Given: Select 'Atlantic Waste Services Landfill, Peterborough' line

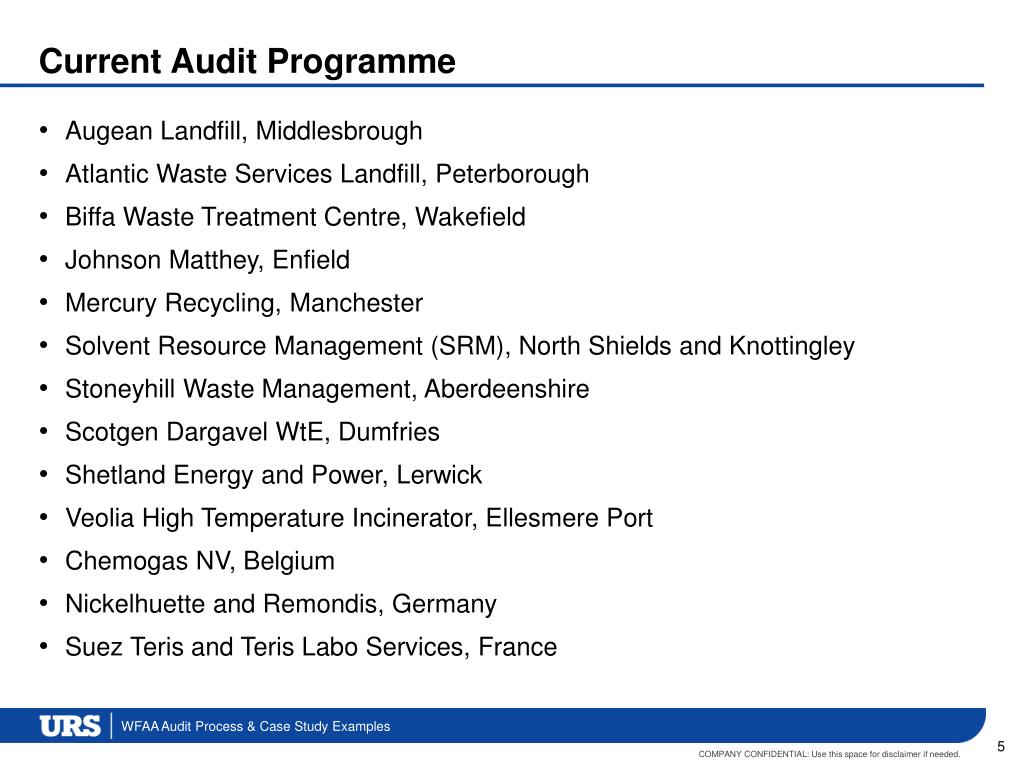Looking at the screenshot, I should 327,174.
